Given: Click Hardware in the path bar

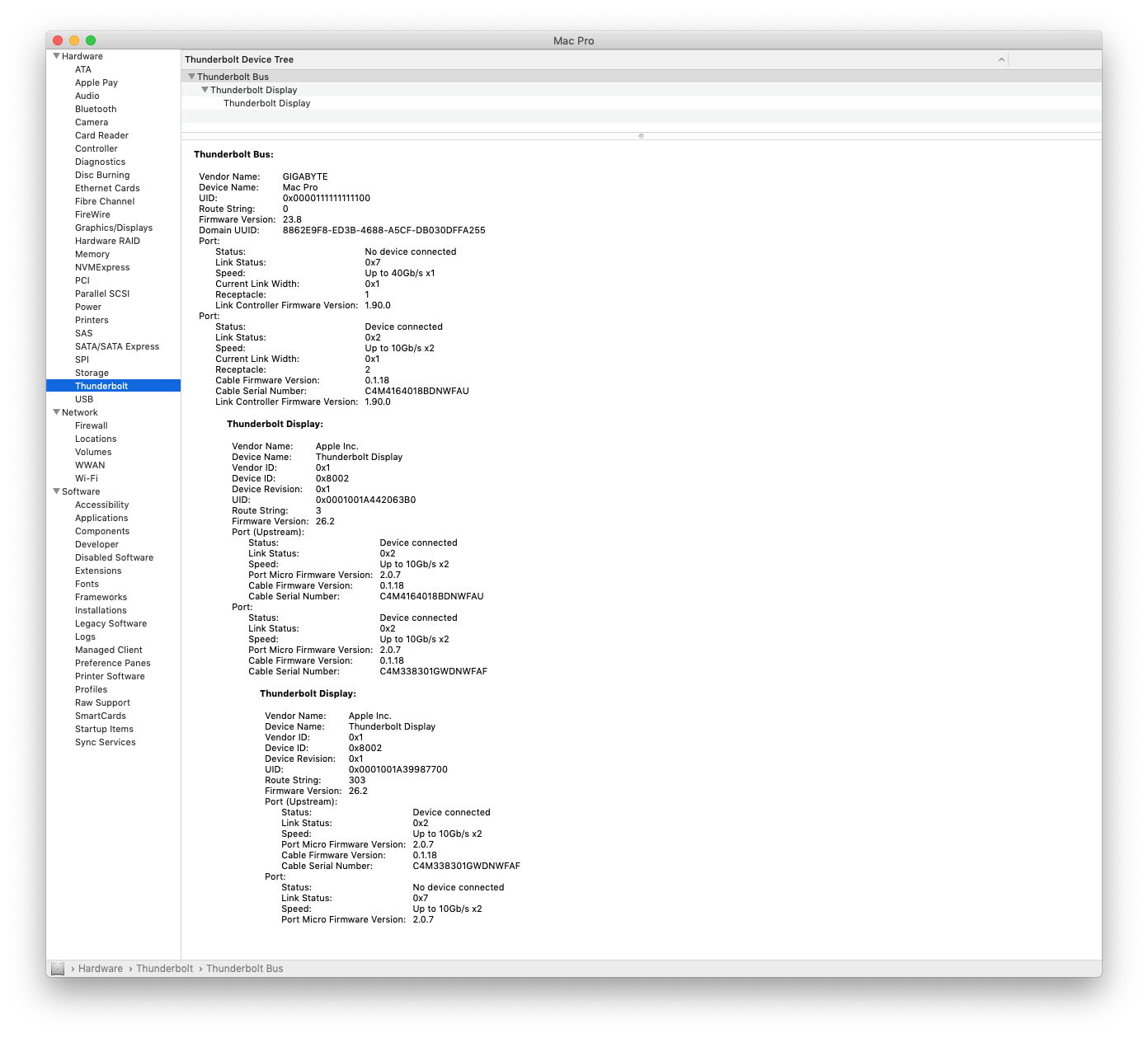Looking at the screenshot, I should point(101,969).
